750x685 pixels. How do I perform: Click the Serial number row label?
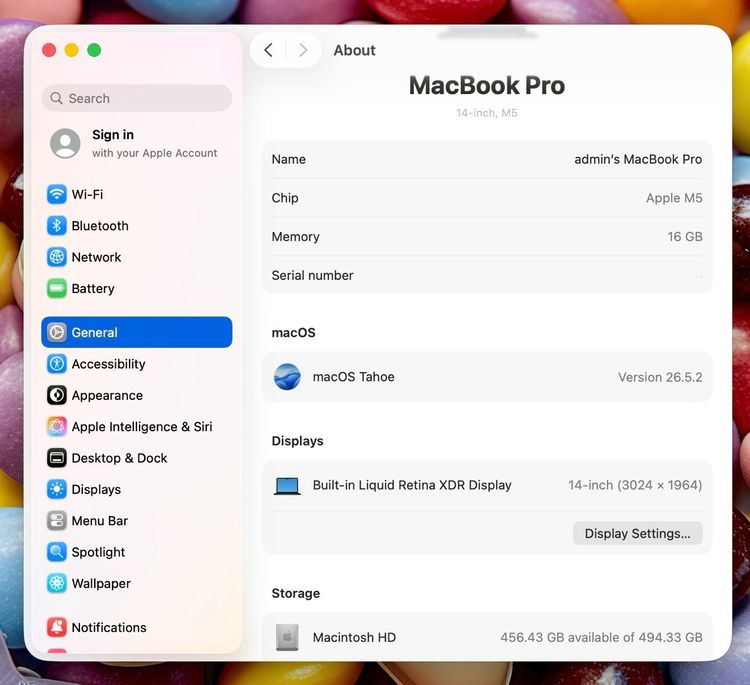(x=312, y=276)
